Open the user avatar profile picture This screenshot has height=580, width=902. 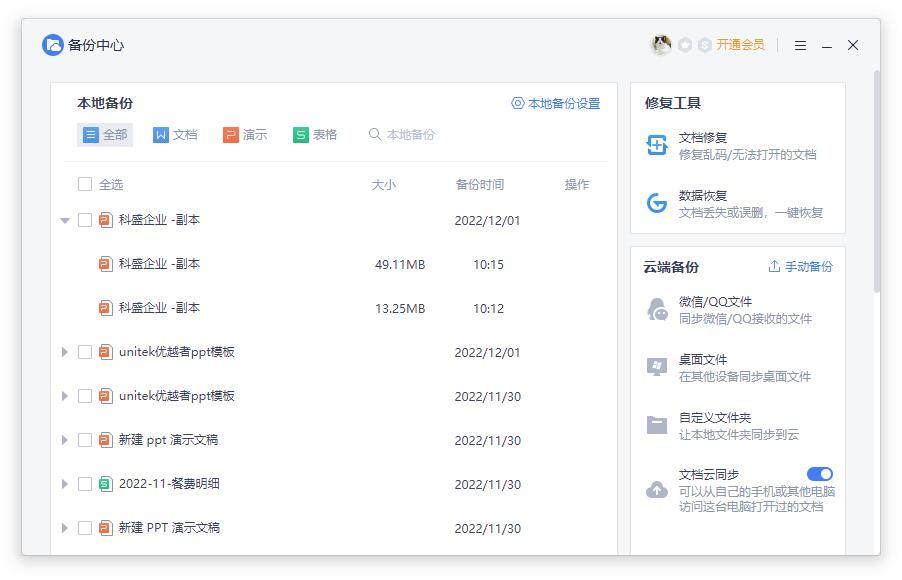tap(660, 45)
